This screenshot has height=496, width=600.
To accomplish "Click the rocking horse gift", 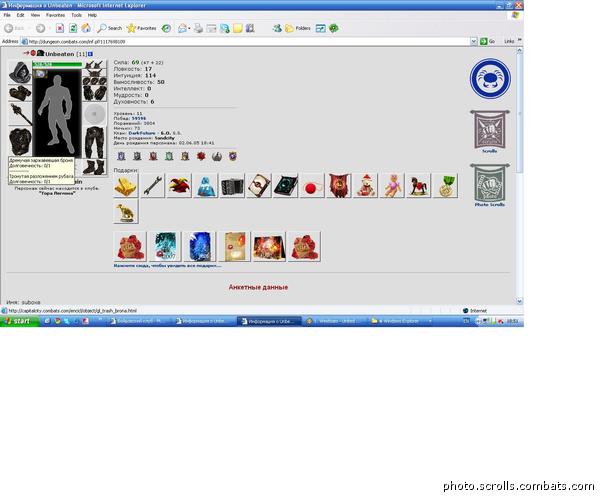I will click(x=418, y=186).
